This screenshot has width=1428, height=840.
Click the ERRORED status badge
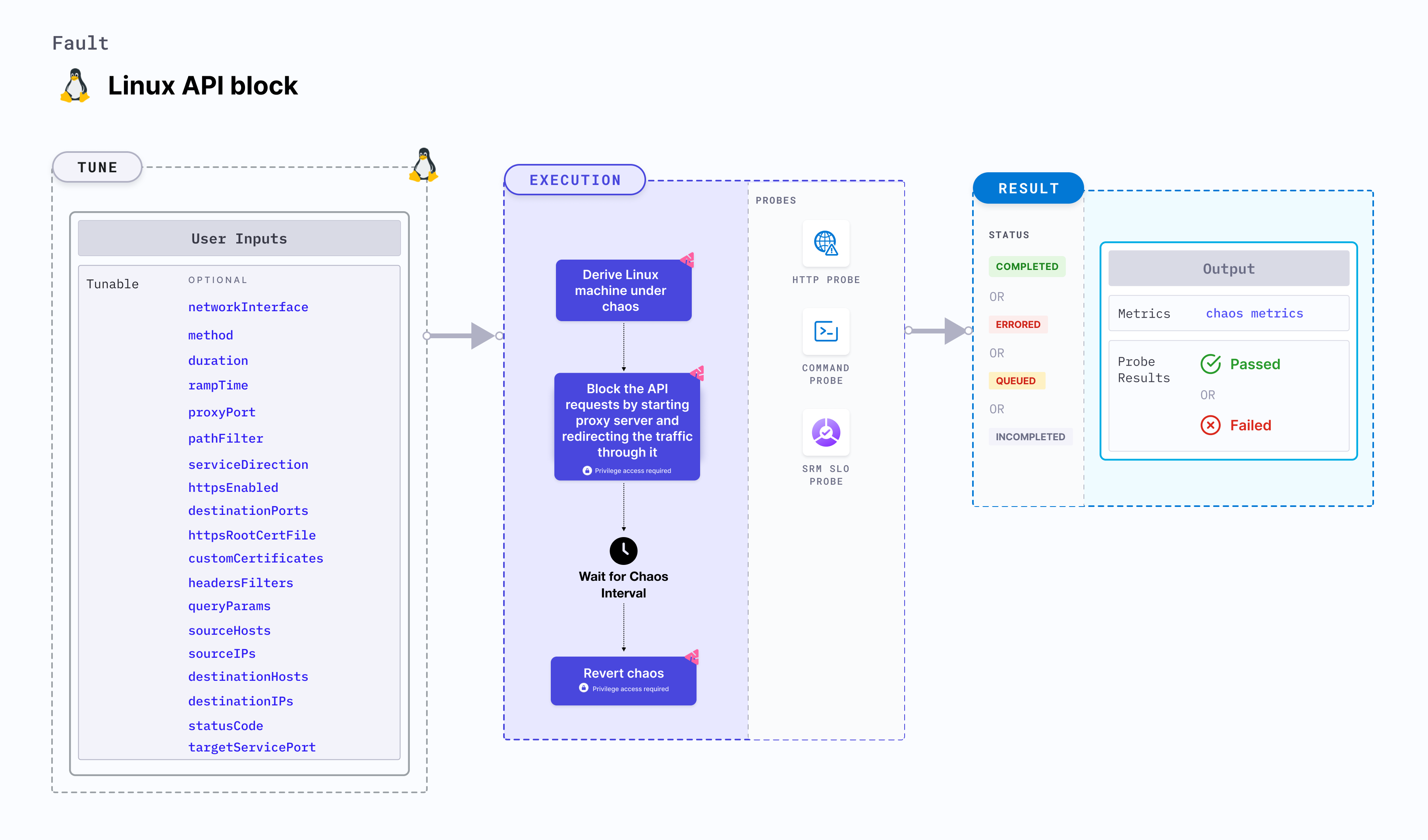click(1018, 325)
